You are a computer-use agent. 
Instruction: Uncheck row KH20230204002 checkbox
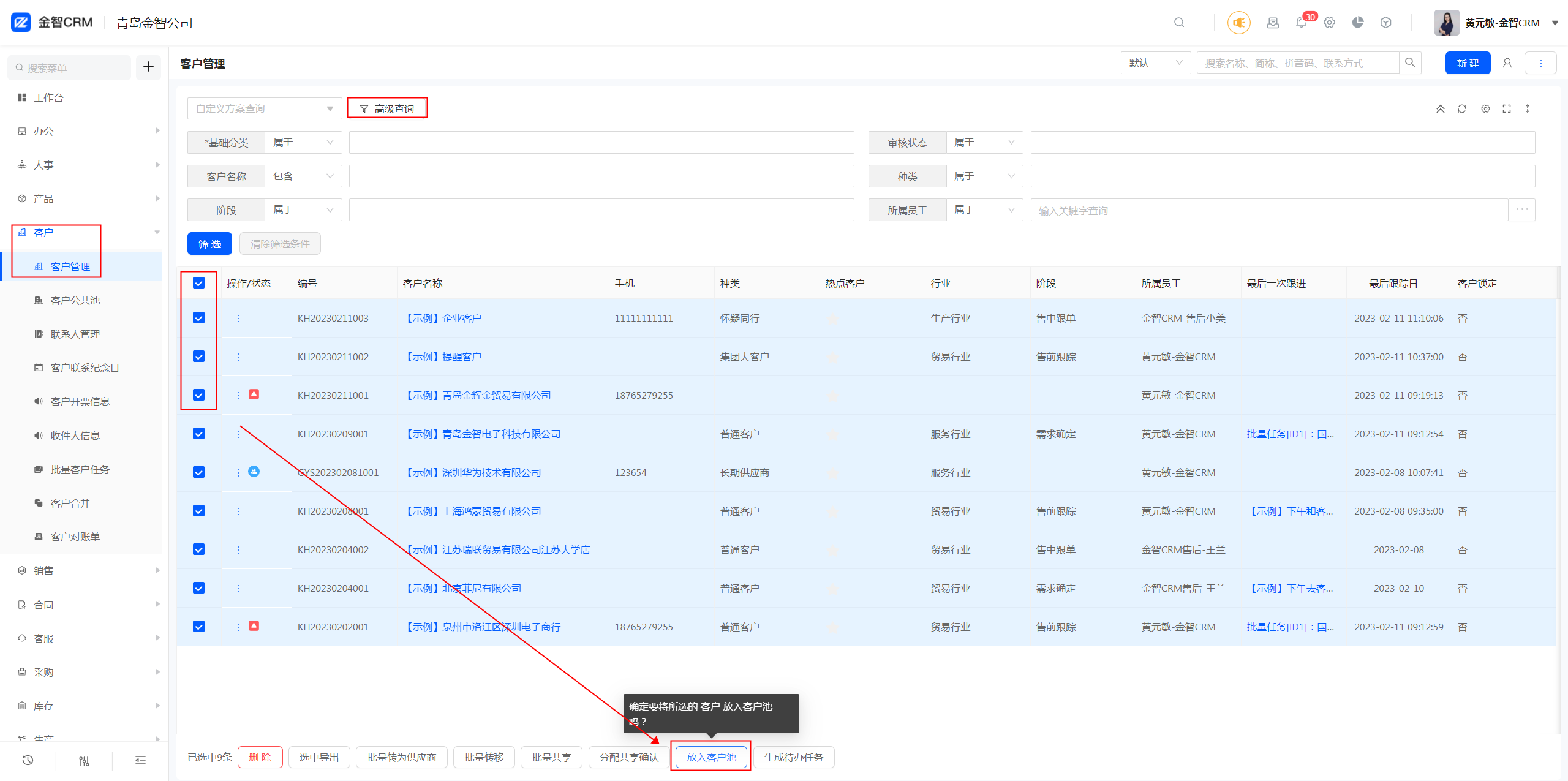pyautogui.click(x=198, y=549)
